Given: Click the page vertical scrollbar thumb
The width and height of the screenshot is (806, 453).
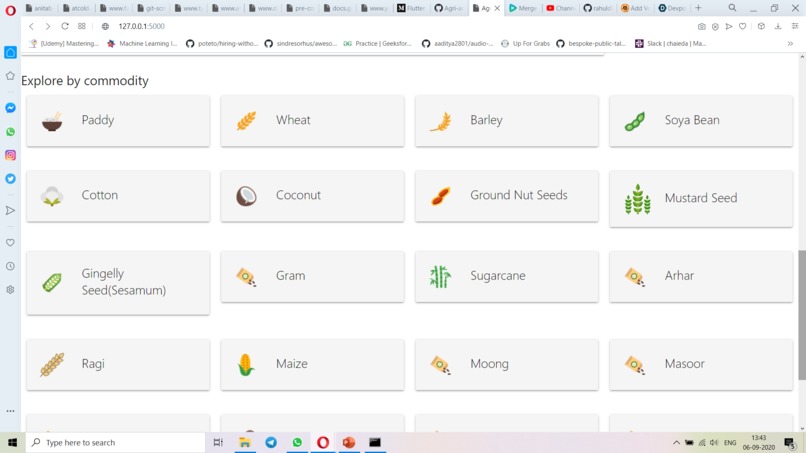Looking at the screenshot, I should coord(802,315).
